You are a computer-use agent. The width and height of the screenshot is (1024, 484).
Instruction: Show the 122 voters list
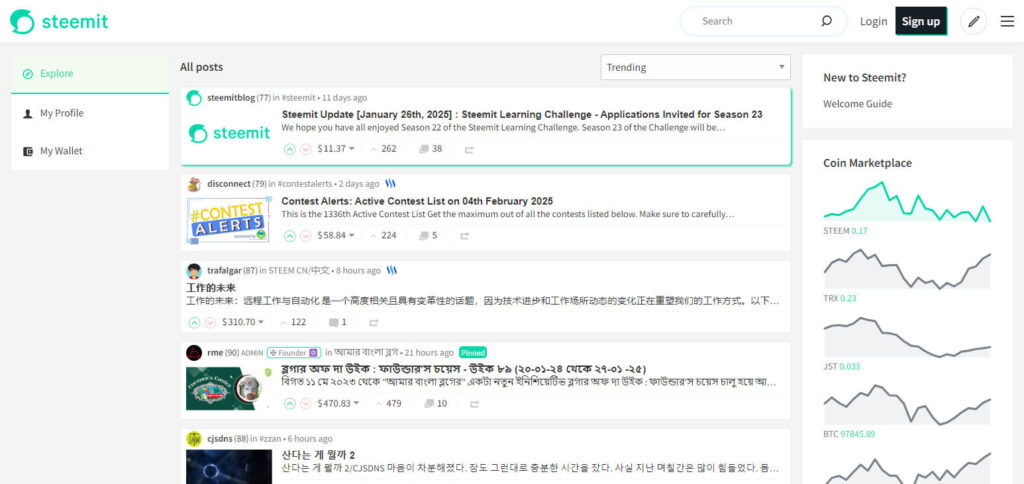[293, 322]
